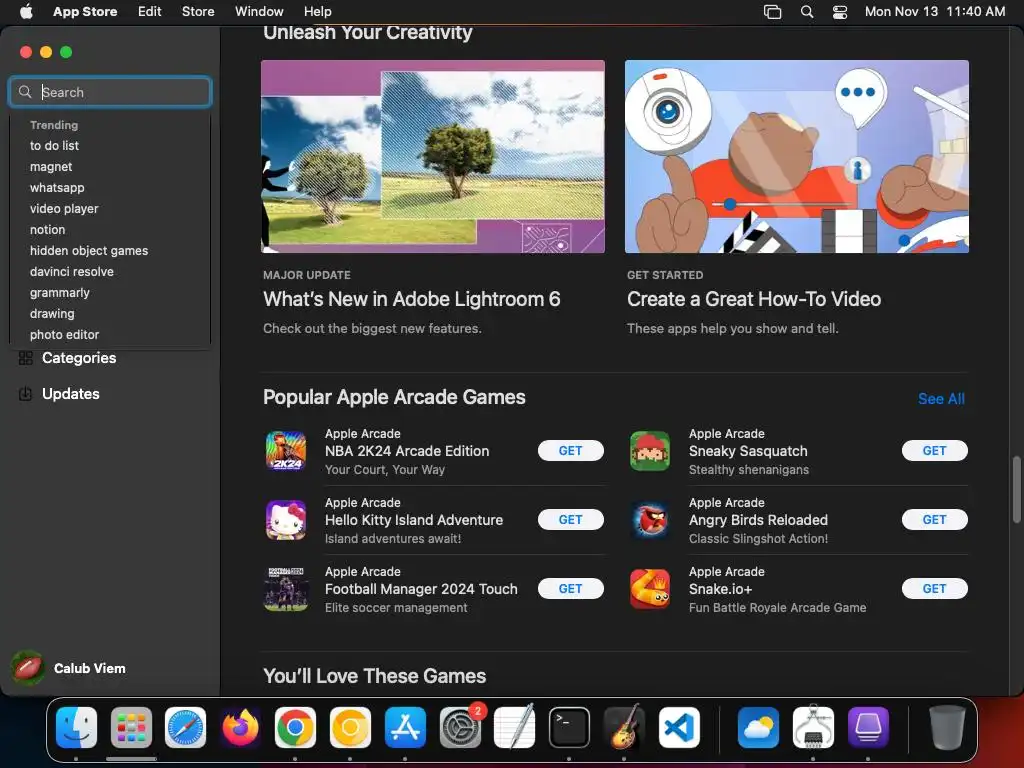Select trending search 'grammarly'
Screen dimensions: 1024x768
click(x=59, y=293)
